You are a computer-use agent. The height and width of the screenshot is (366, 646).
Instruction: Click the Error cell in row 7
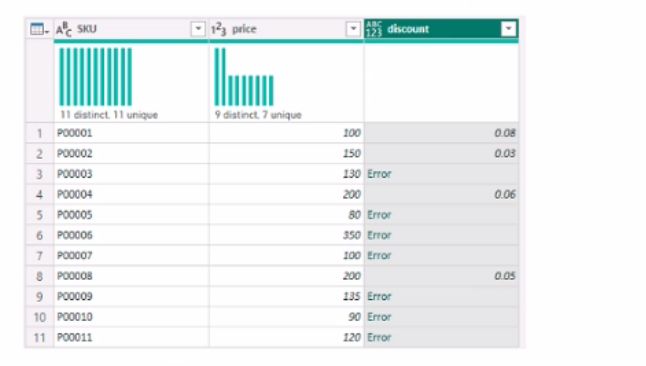coord(442,256)
